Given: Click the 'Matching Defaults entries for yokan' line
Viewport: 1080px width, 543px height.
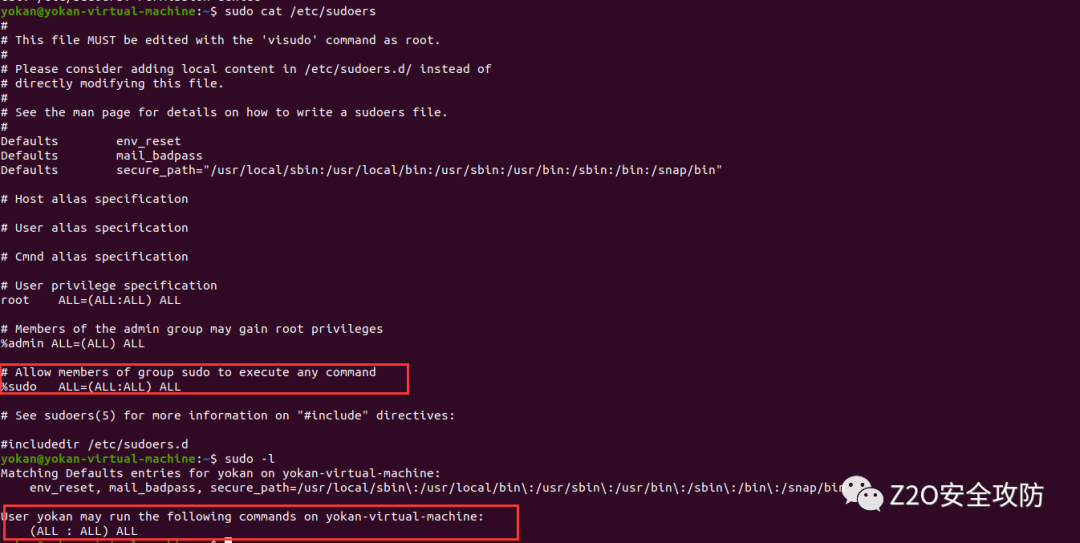Looking at the screenshot, I should click(220, 473).
